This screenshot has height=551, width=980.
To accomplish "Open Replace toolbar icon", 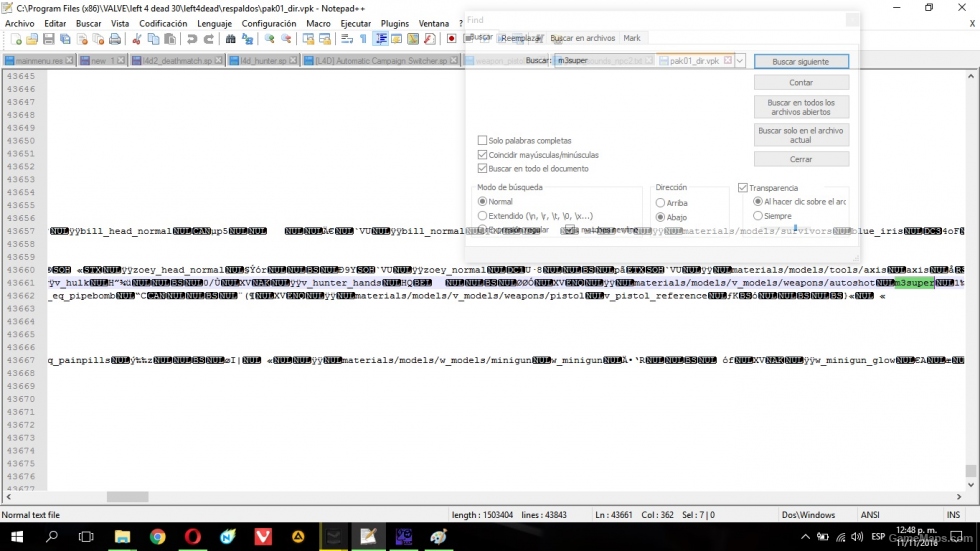I will (248, 39).
